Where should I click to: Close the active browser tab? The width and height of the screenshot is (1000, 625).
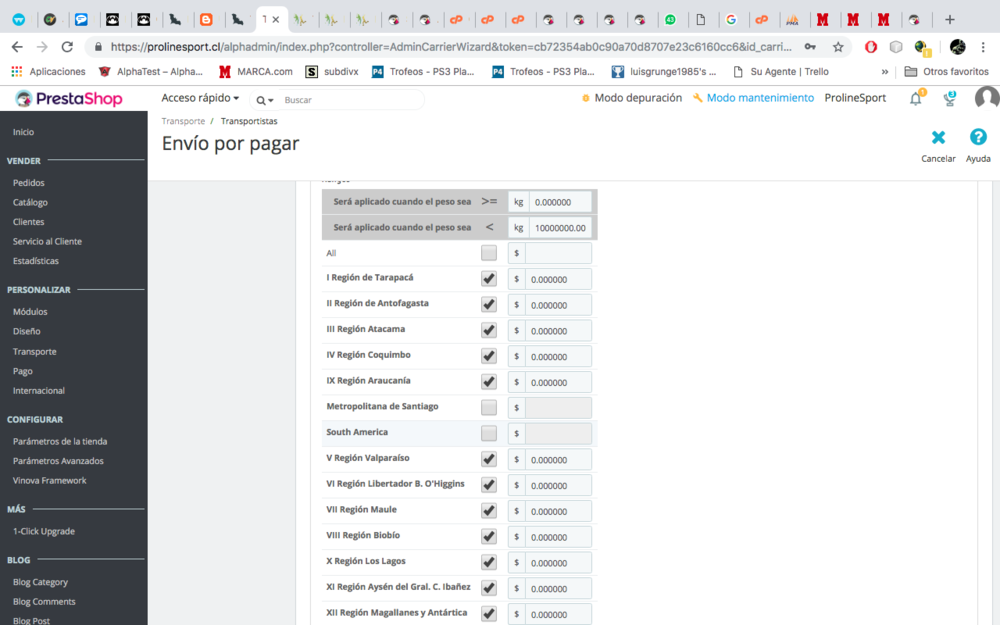click(276, 20)
